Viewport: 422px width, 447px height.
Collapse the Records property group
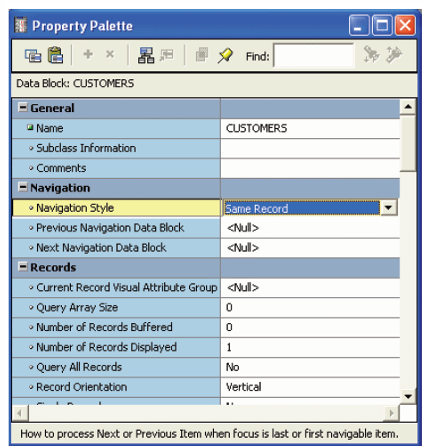[23, 267]
